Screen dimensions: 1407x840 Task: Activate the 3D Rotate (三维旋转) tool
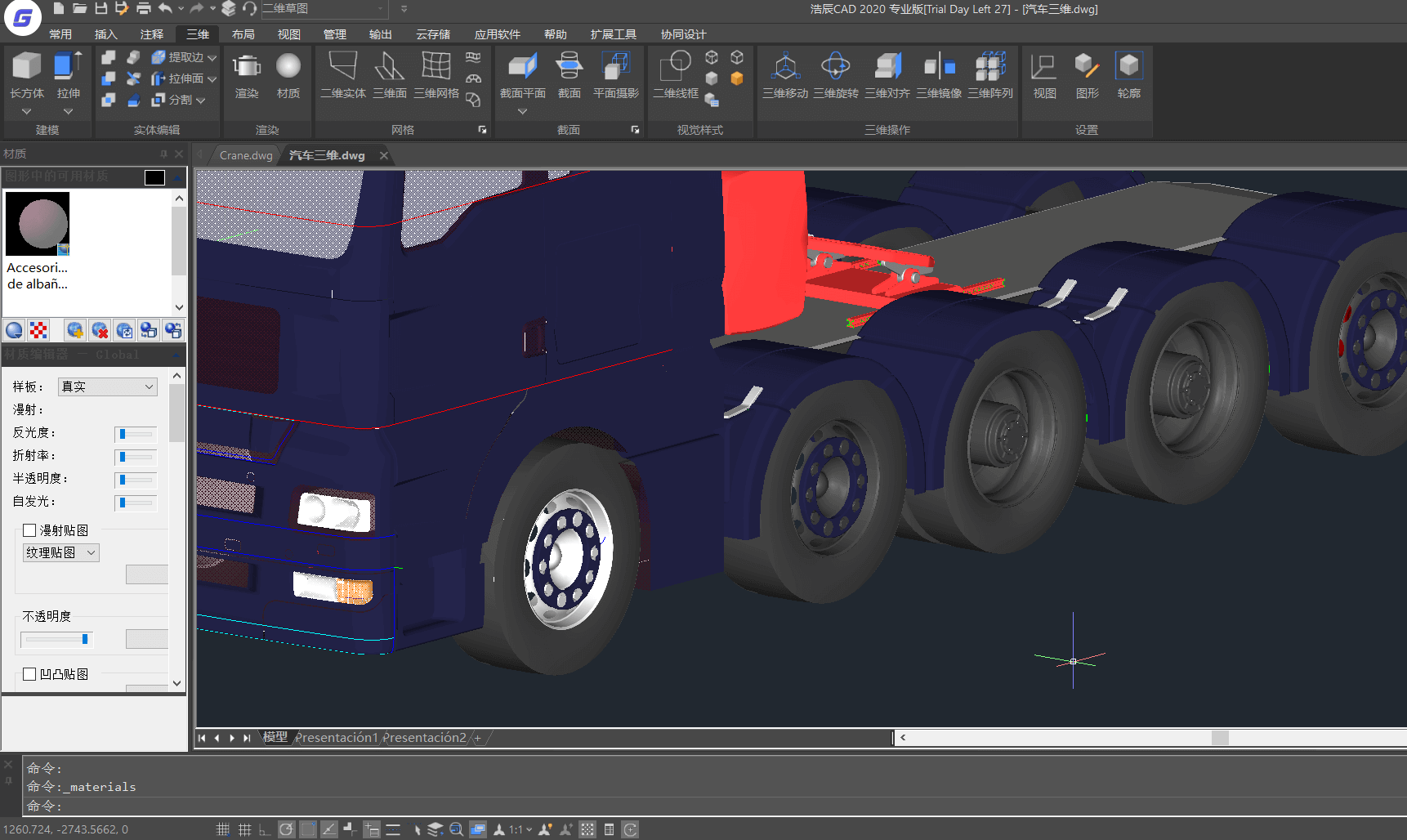[836, 75]
